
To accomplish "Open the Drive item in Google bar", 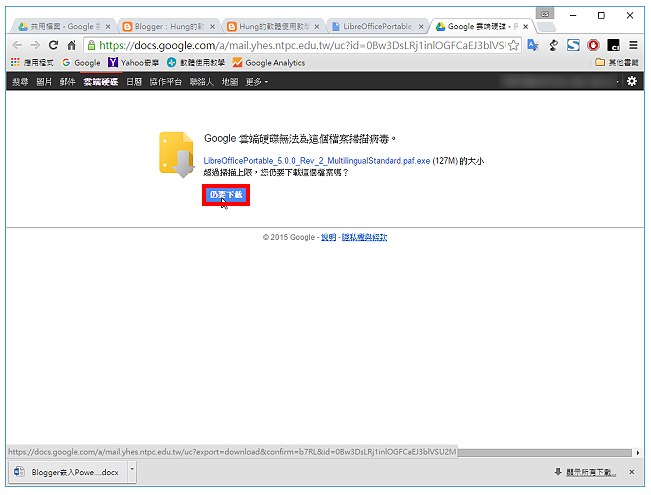I will [x=101, y=82].
